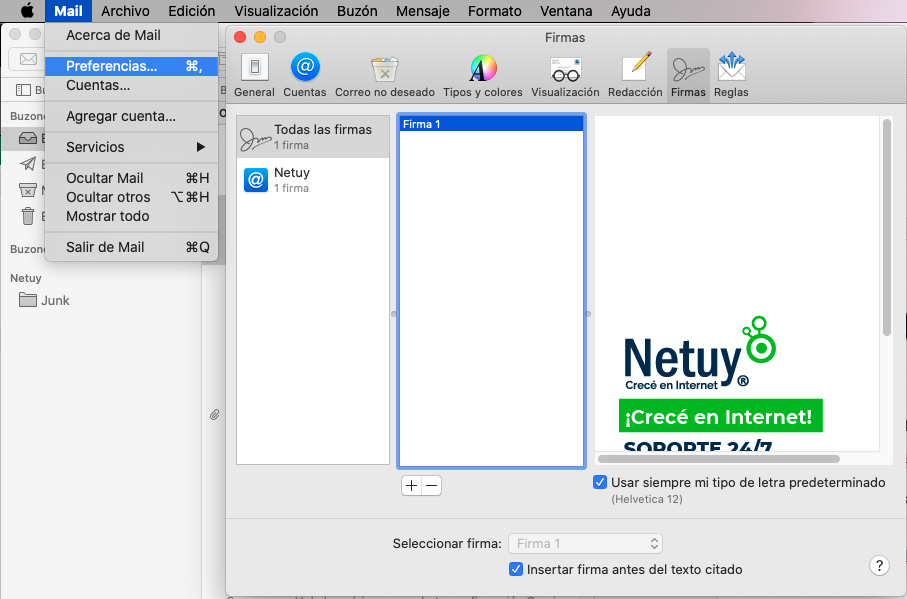Choose Agregar cuenta… menu item

131,116
